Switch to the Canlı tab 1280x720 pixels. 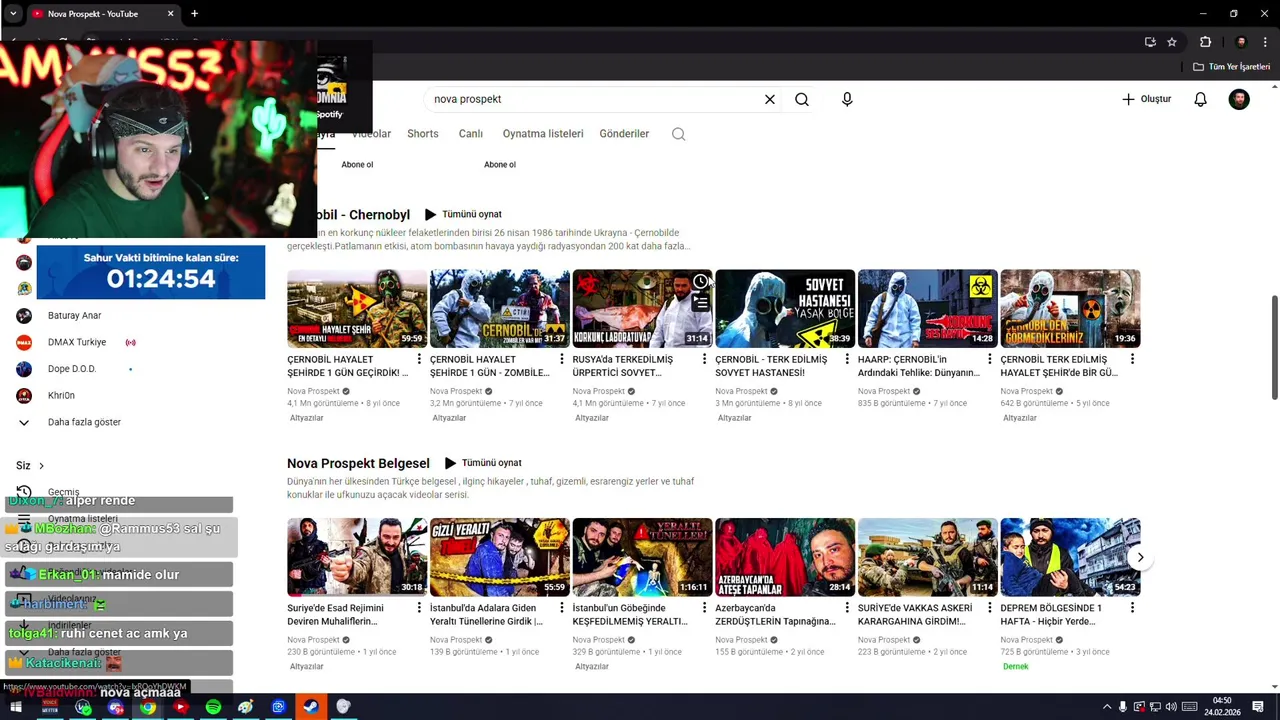coord(471,134)
